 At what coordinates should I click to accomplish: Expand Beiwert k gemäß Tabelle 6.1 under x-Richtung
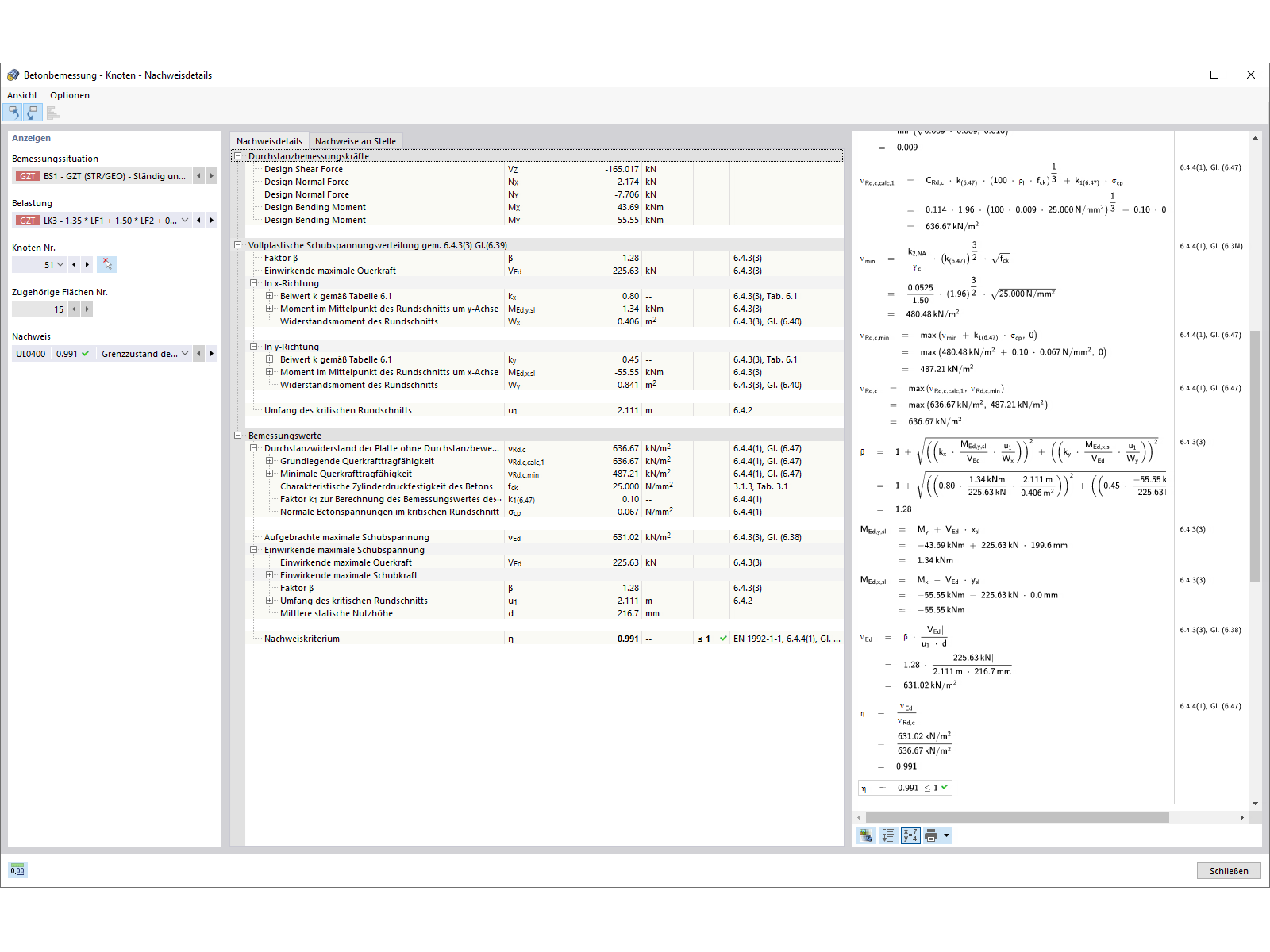(269, 296)
